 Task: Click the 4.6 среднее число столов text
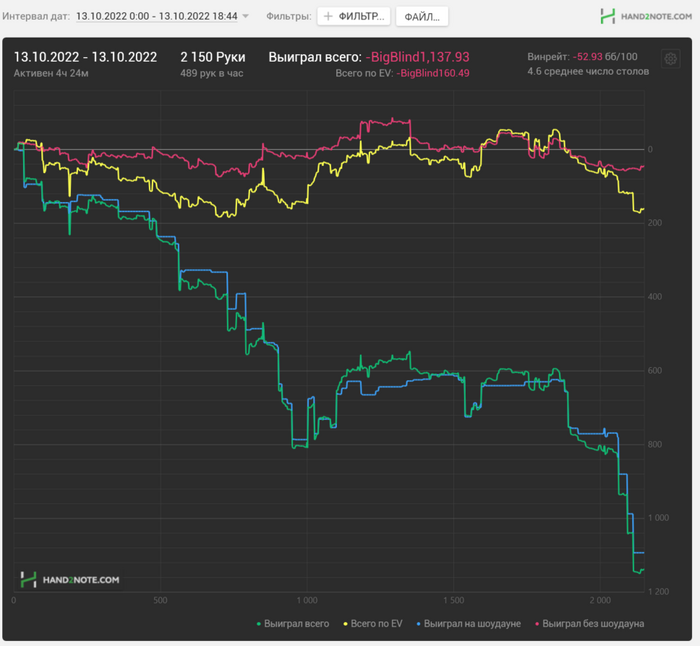coord(588,71)
